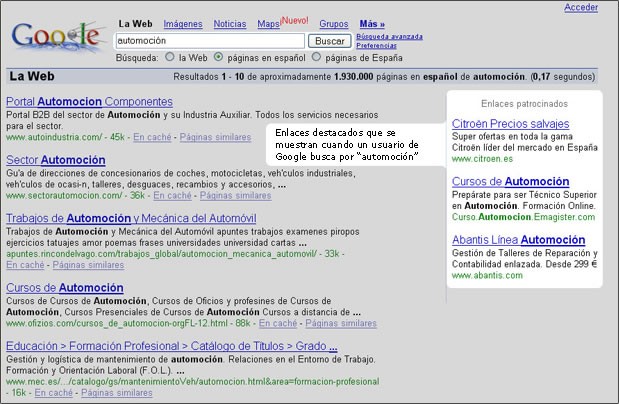This screenshot has height=404, width=619.
Task: Expand the 'Más »' options
Action: pos(372,24)
